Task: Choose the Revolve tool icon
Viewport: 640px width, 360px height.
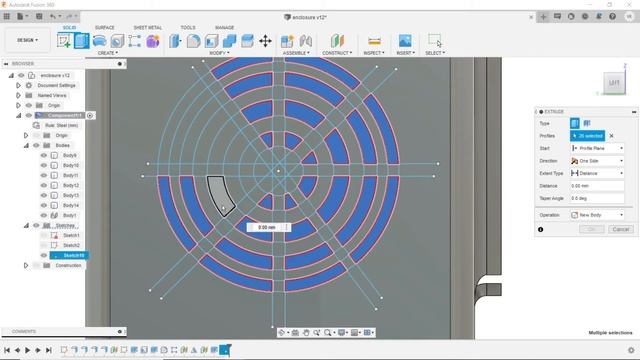Action: point(99,41)
